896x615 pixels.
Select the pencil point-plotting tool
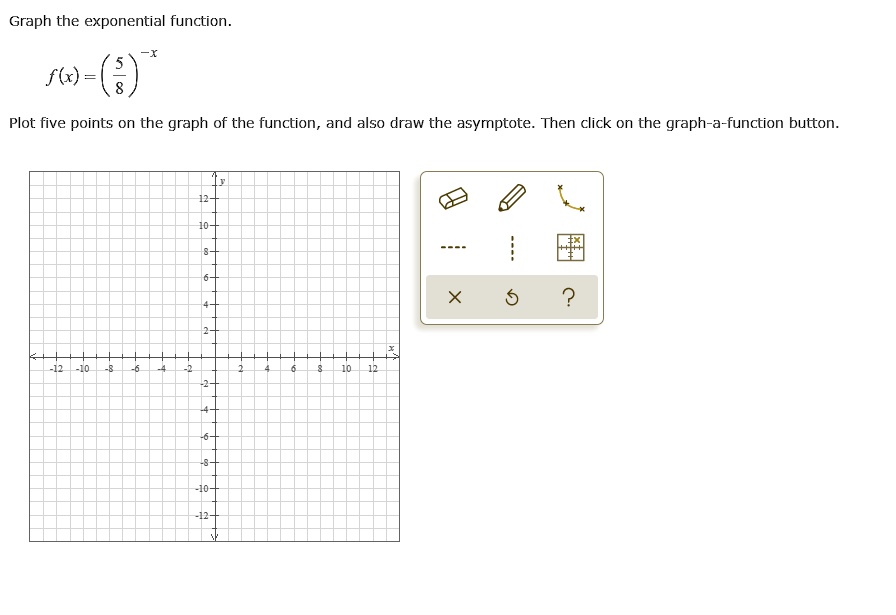click(512, 198)
